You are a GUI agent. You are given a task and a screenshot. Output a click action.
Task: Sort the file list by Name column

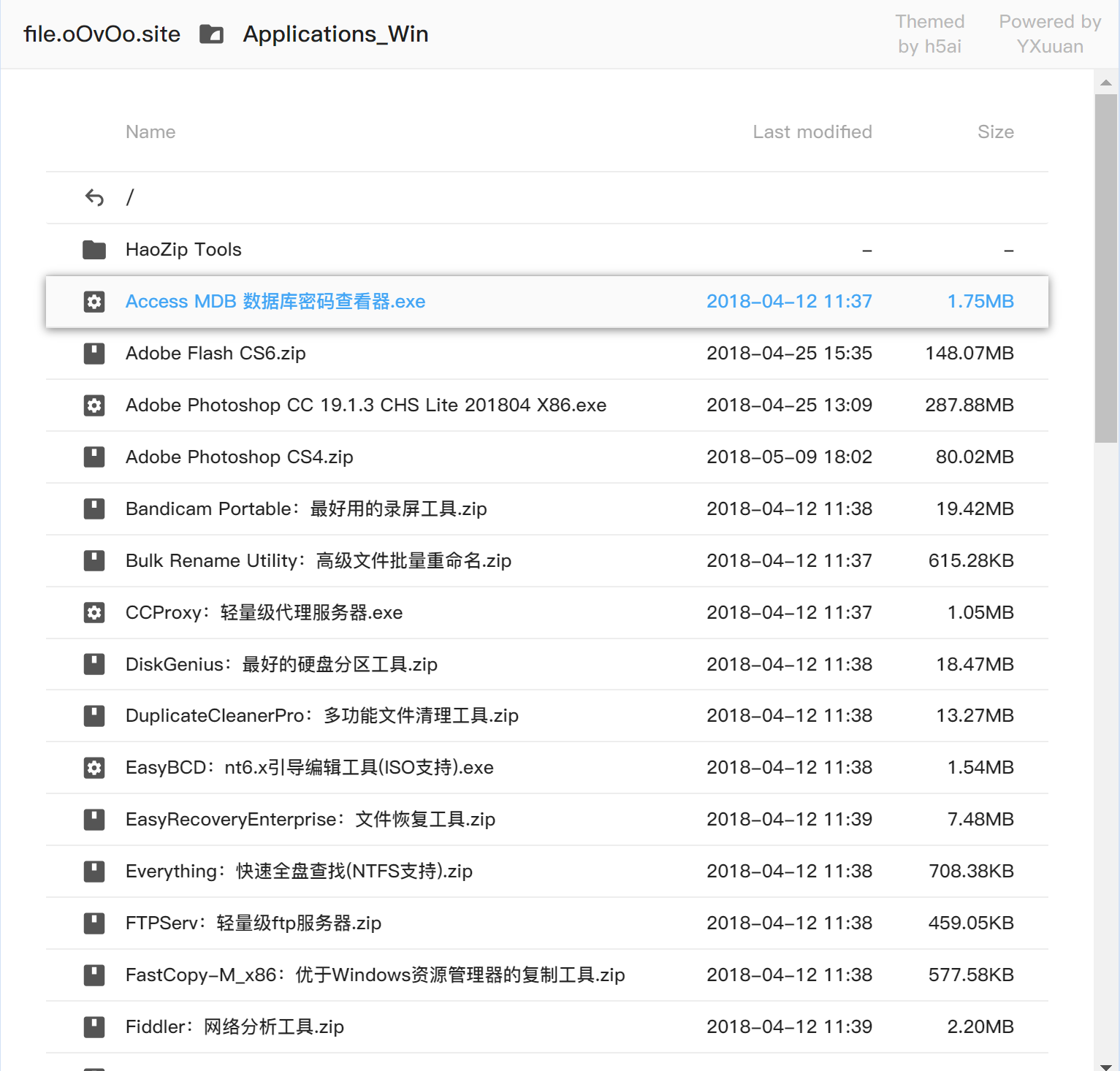[151, 132]
